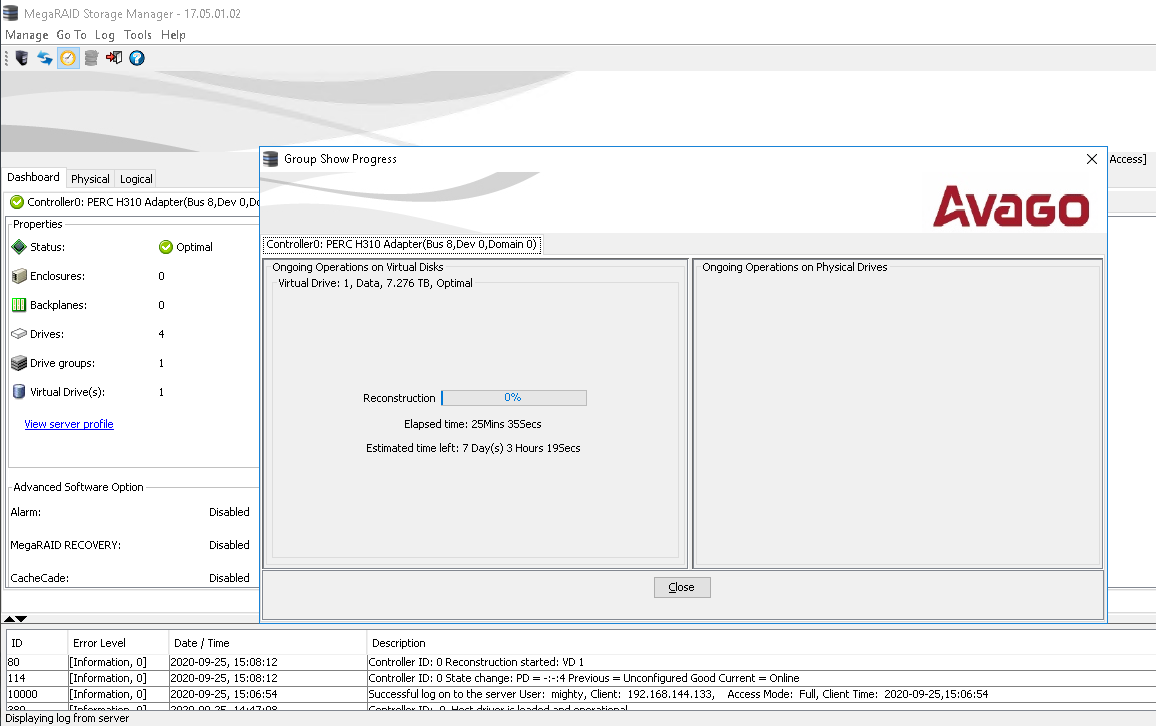Click the Close button in the progress dialog
Screen dimensions: 1156x726
click(x=682, y=587)
